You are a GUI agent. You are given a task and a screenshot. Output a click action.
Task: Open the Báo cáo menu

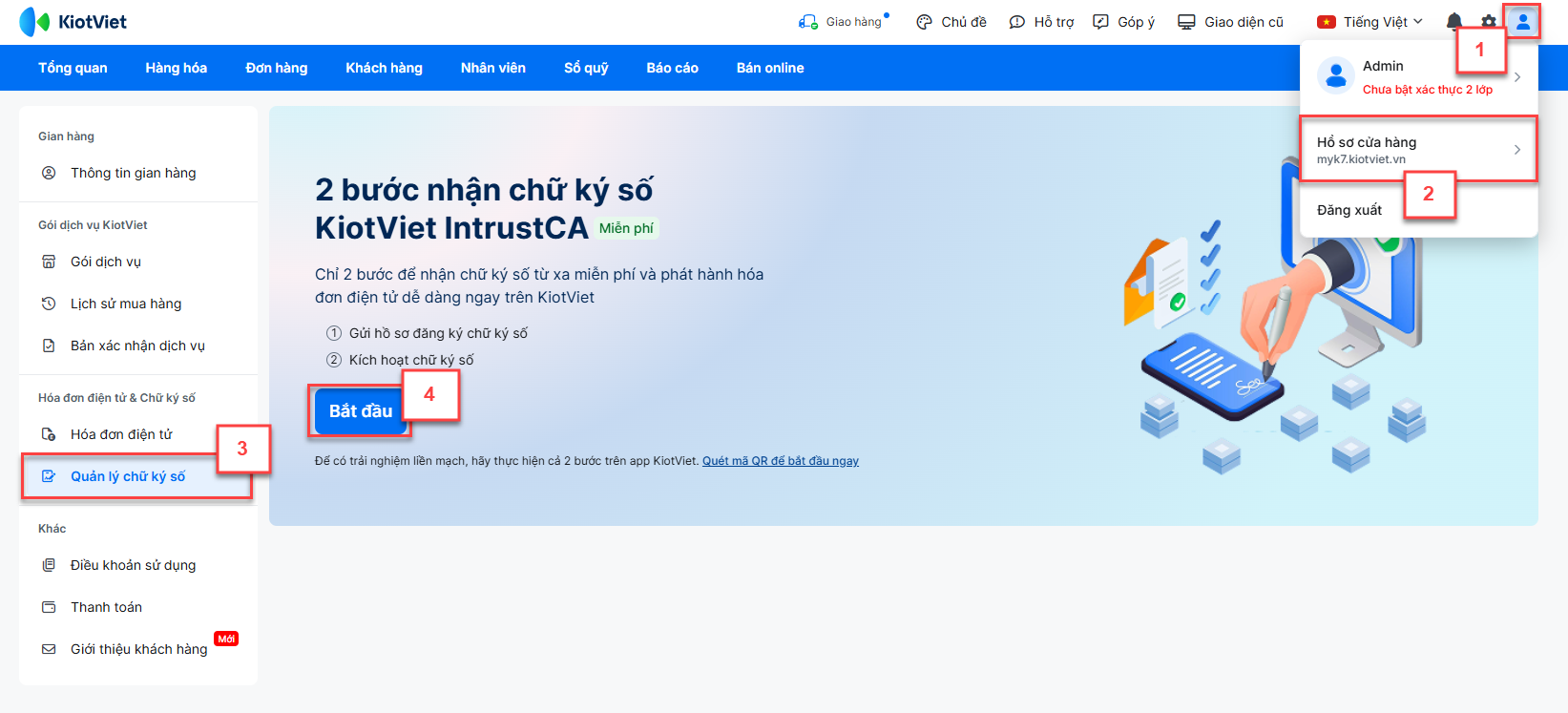coord(673,68)
